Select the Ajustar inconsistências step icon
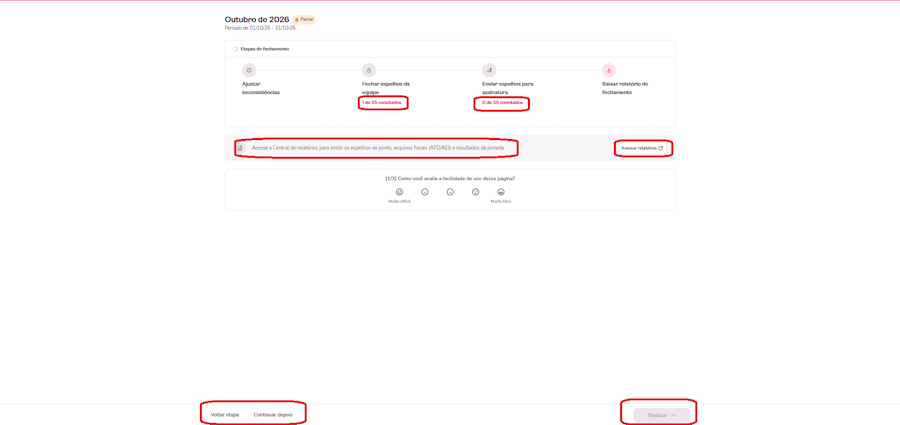The width and height of the screenshot is (900, 425). click(x=249, y=70)
